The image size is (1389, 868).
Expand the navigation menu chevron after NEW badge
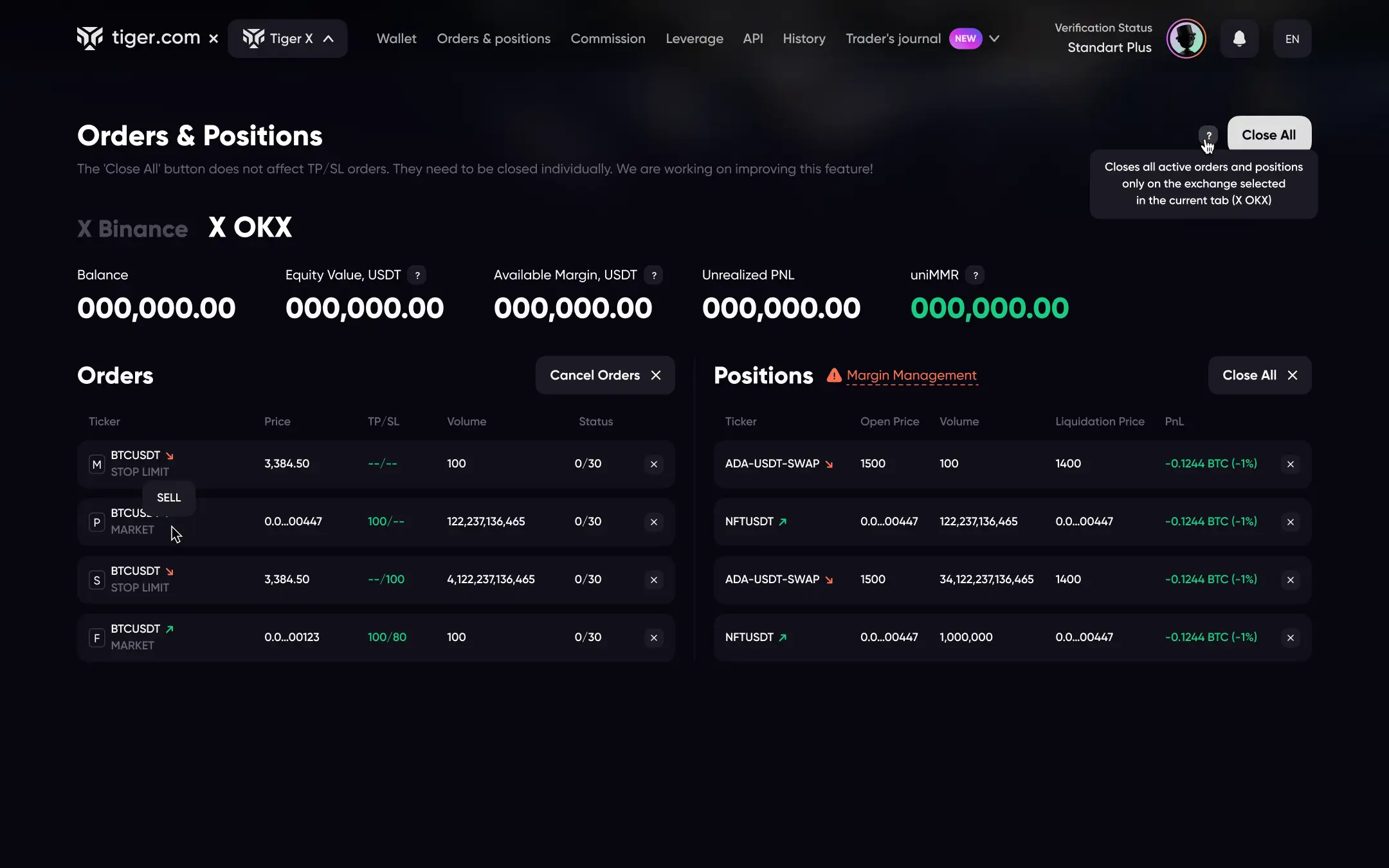[x=994, y=39]
